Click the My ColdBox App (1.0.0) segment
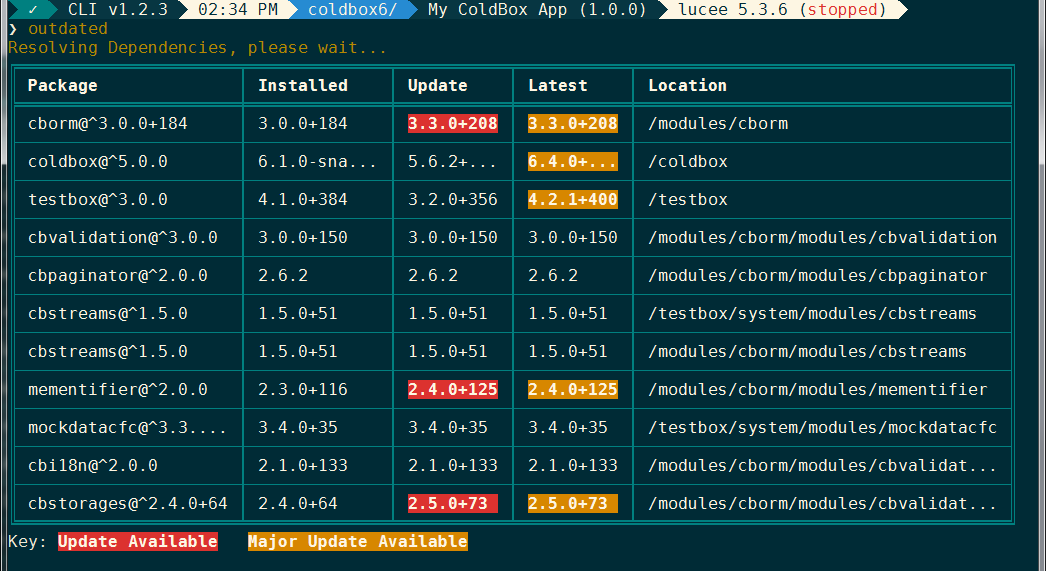 [x=511, y=10]
